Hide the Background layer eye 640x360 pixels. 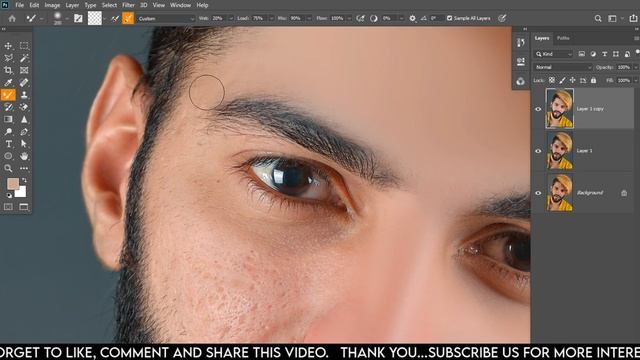pyautogui.click(x=538, y=193)
